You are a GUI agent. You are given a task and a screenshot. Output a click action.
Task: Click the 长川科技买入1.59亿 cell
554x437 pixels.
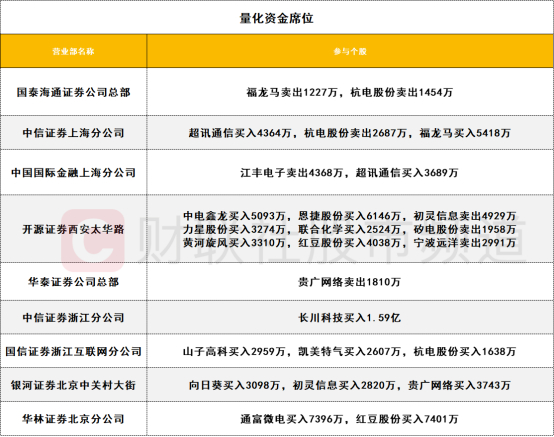(350, 318)
